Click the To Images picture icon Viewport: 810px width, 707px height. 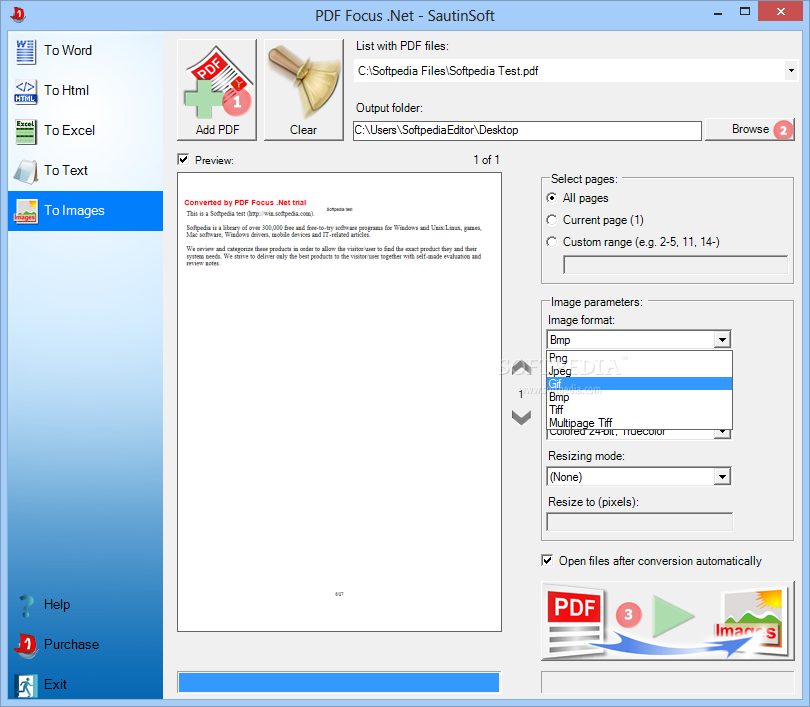coord(25,211)
